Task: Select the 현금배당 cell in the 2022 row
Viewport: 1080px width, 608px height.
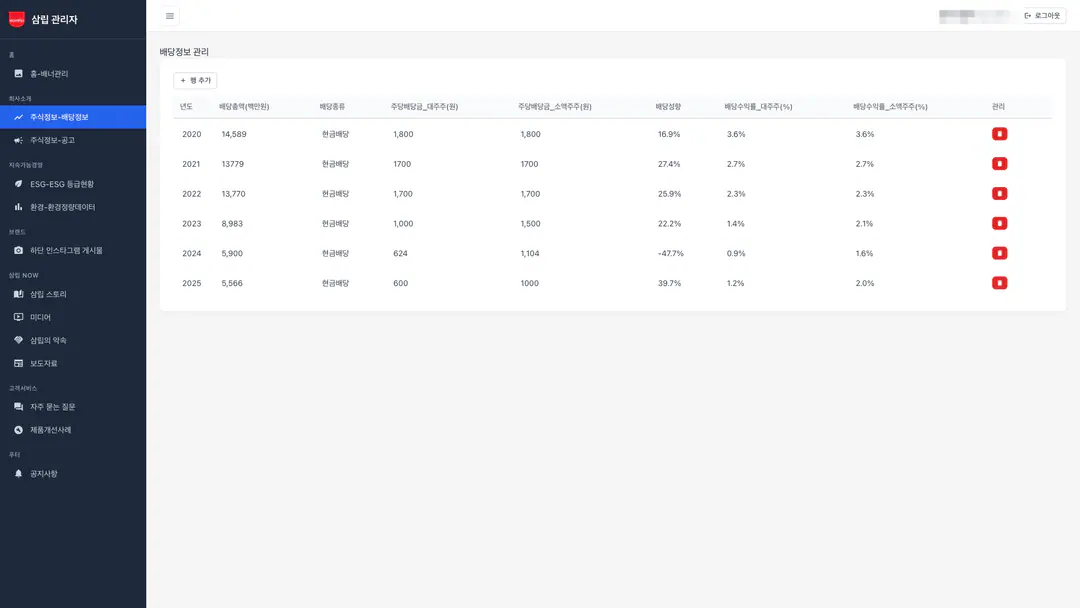Action: coord(335,194)
